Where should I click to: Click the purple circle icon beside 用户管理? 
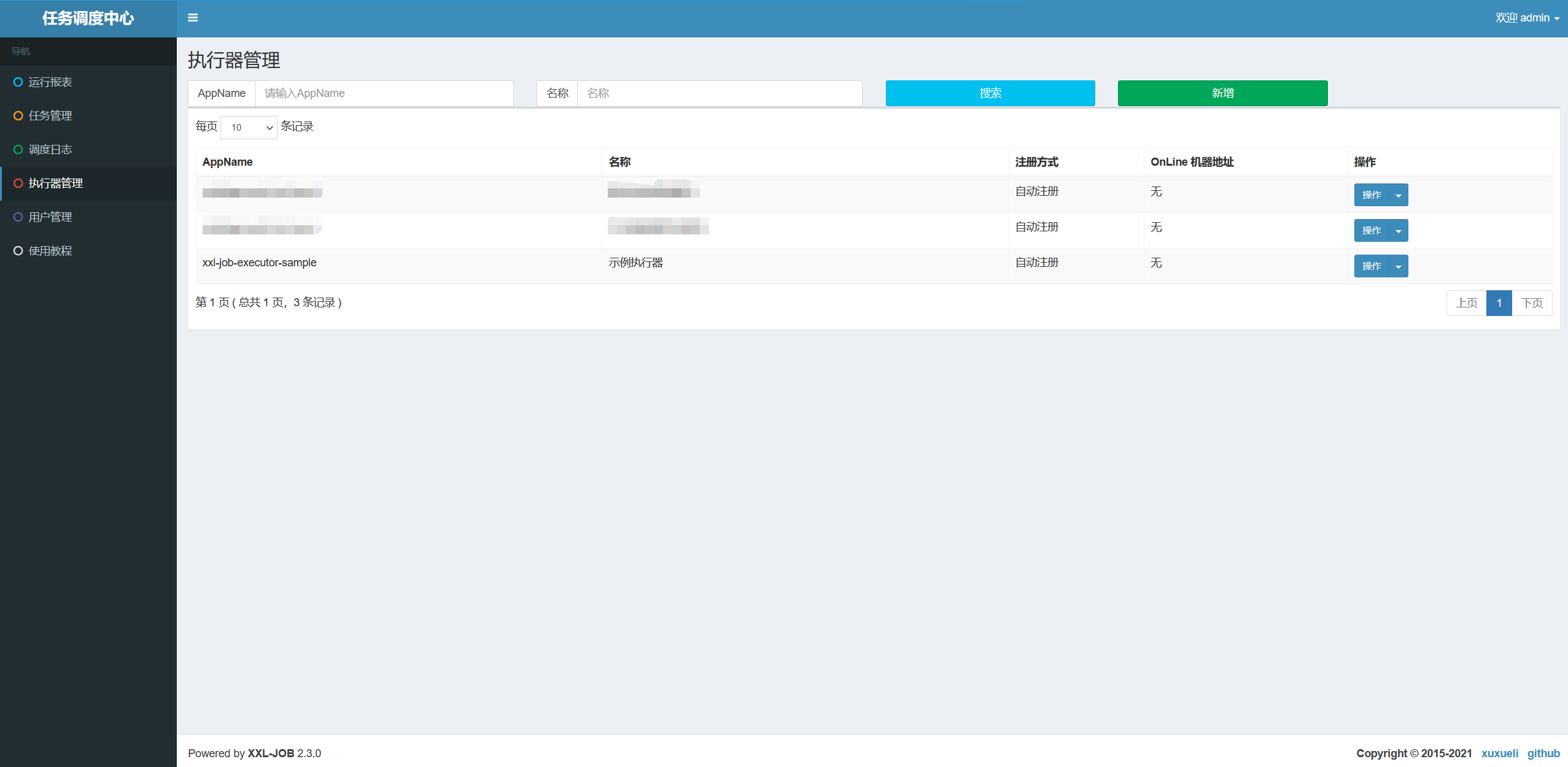[x=18, y=217]
